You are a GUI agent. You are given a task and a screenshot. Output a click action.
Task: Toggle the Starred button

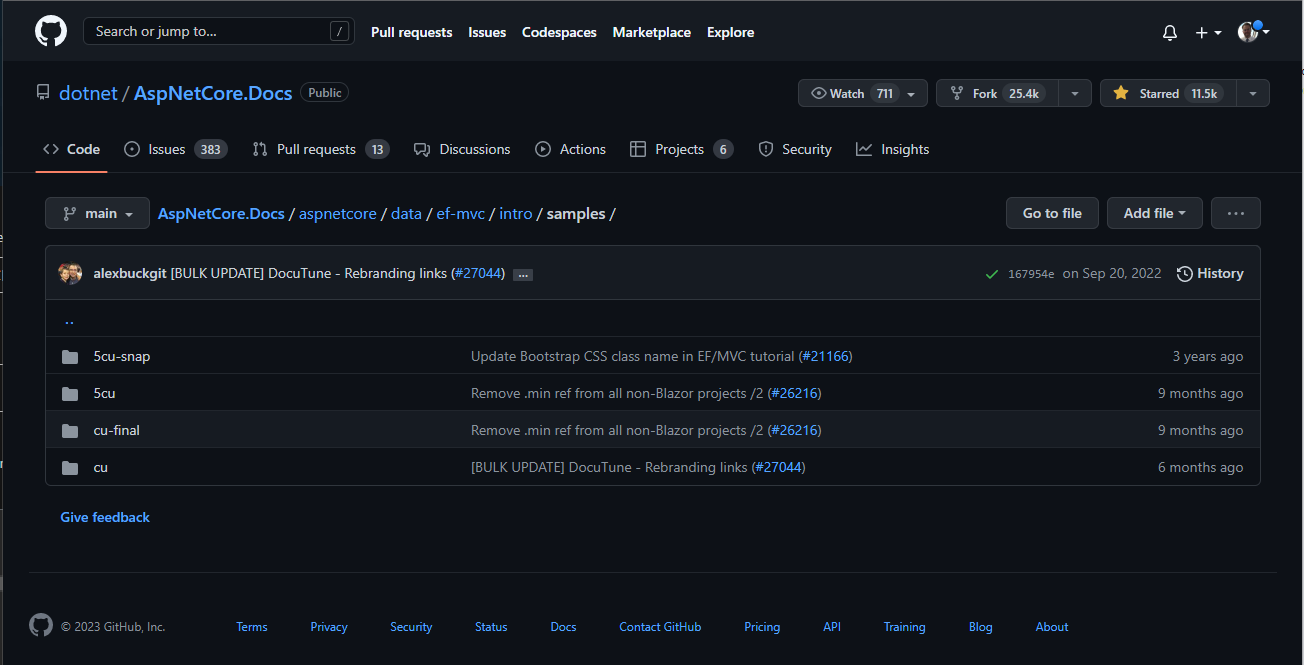(1168, 93)
